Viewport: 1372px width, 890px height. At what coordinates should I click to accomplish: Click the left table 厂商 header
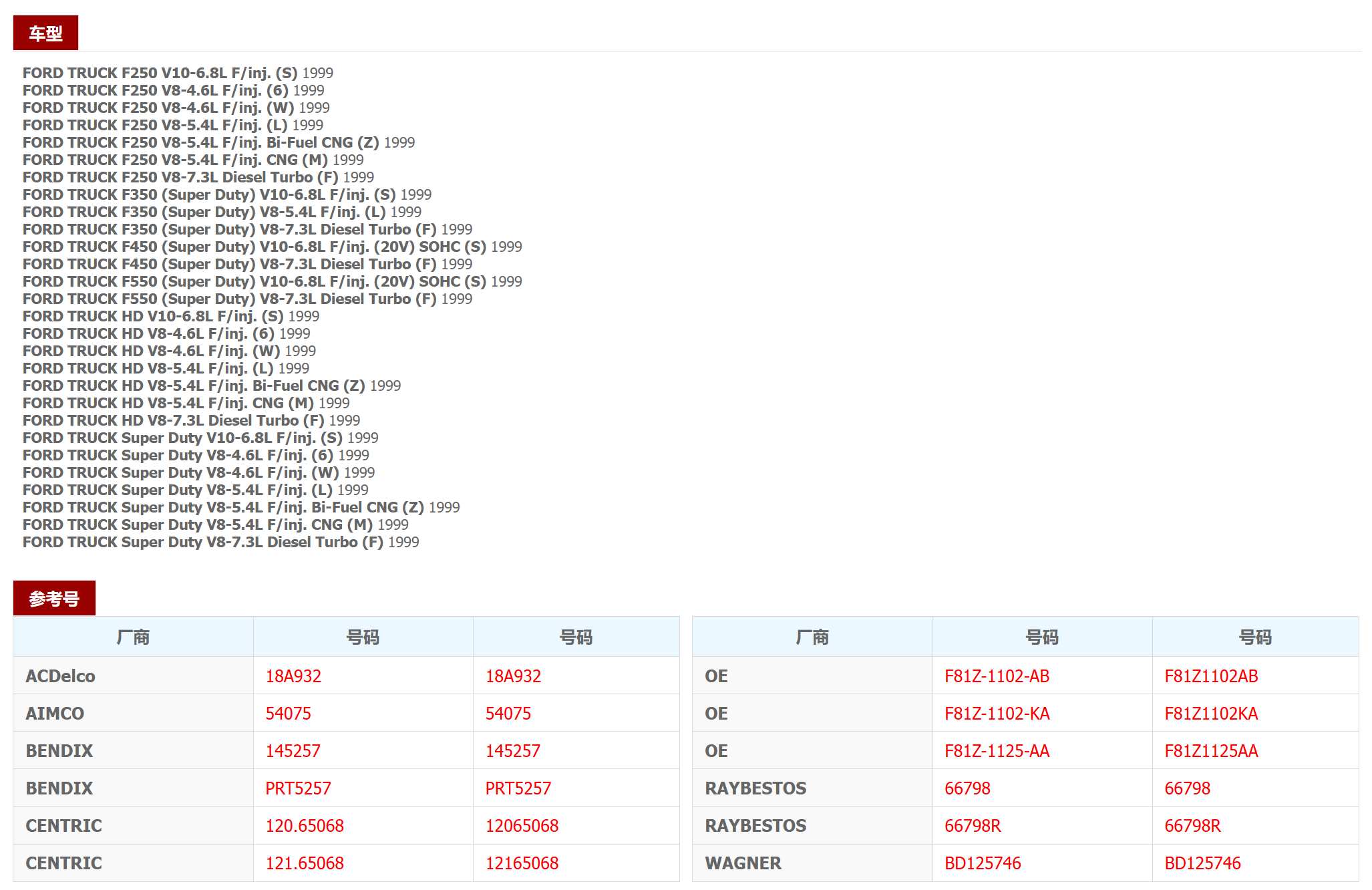coord(133,637)
